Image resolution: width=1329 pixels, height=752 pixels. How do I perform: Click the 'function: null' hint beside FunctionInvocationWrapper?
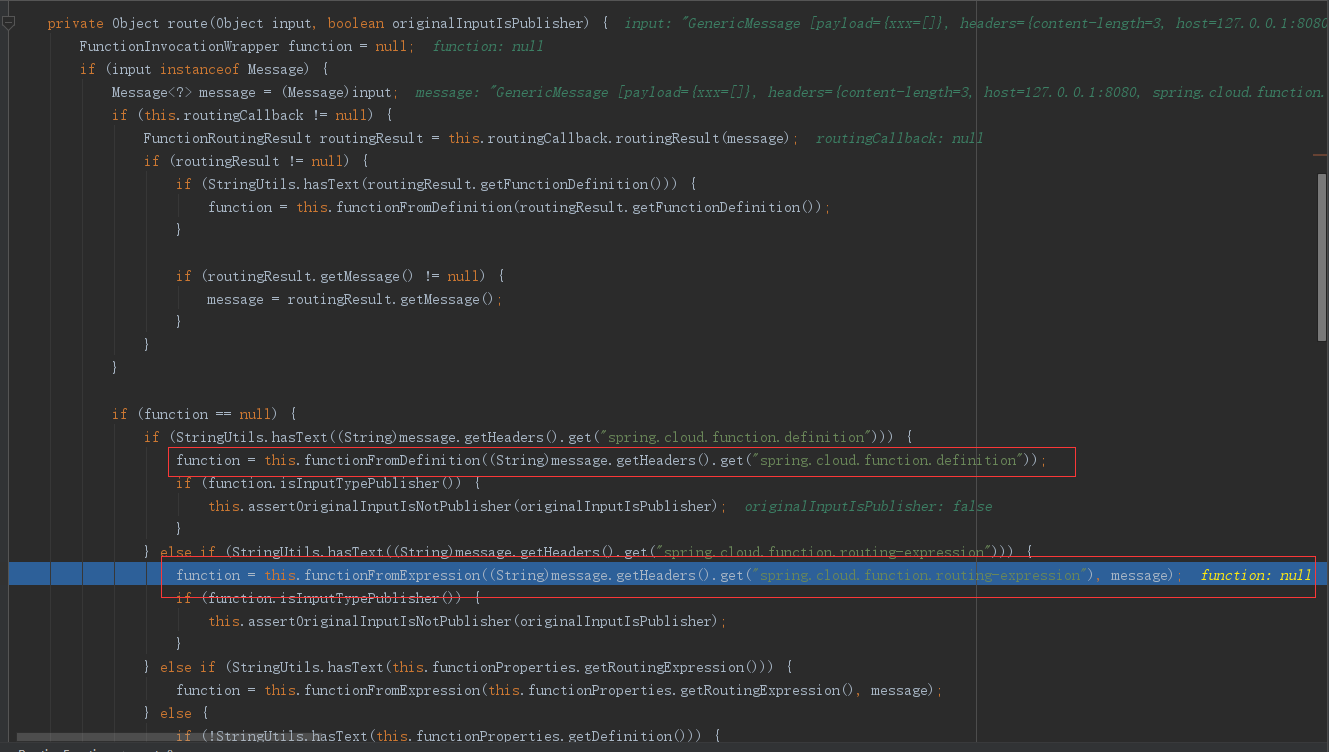pyautogui.click(x=488, y=46)
